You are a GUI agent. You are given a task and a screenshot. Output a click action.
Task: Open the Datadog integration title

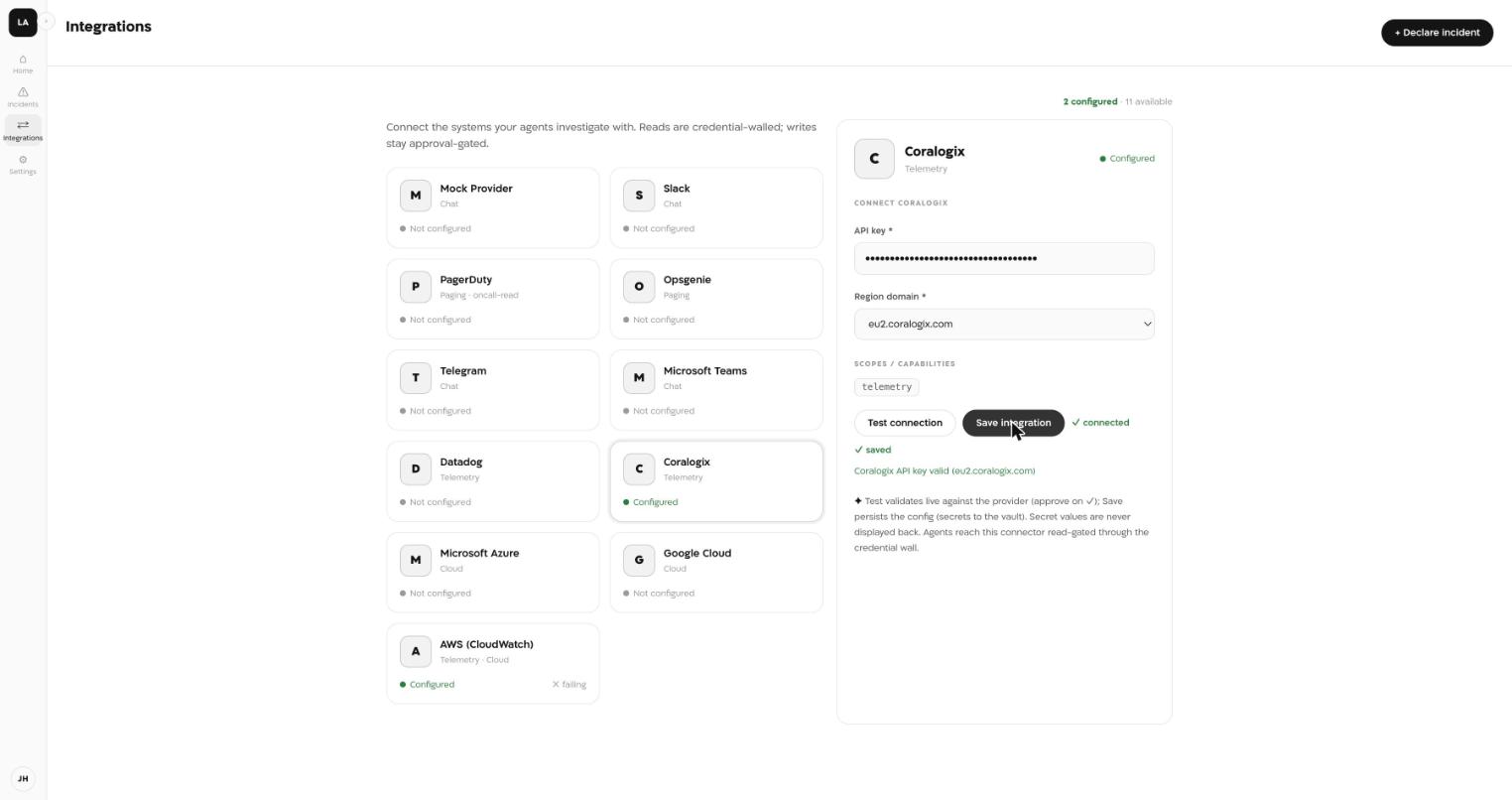click(x=461, y=463)
